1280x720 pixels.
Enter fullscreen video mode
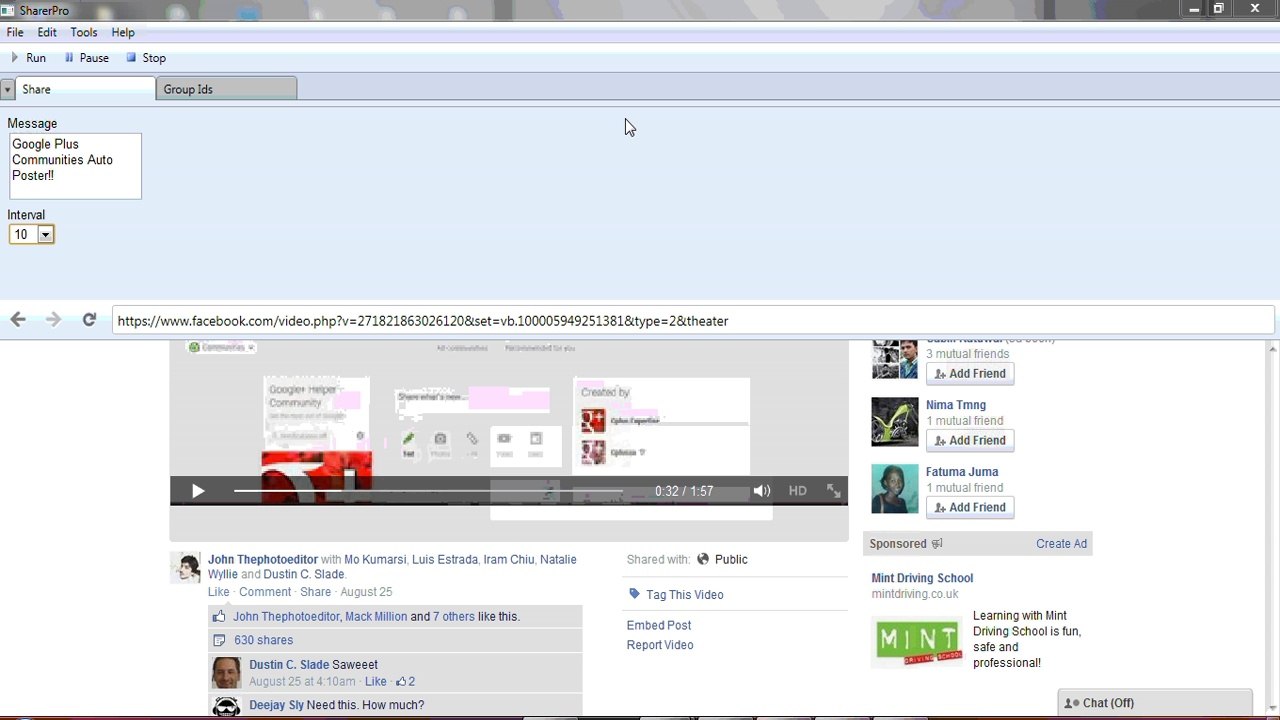click(x=833, y=491)
